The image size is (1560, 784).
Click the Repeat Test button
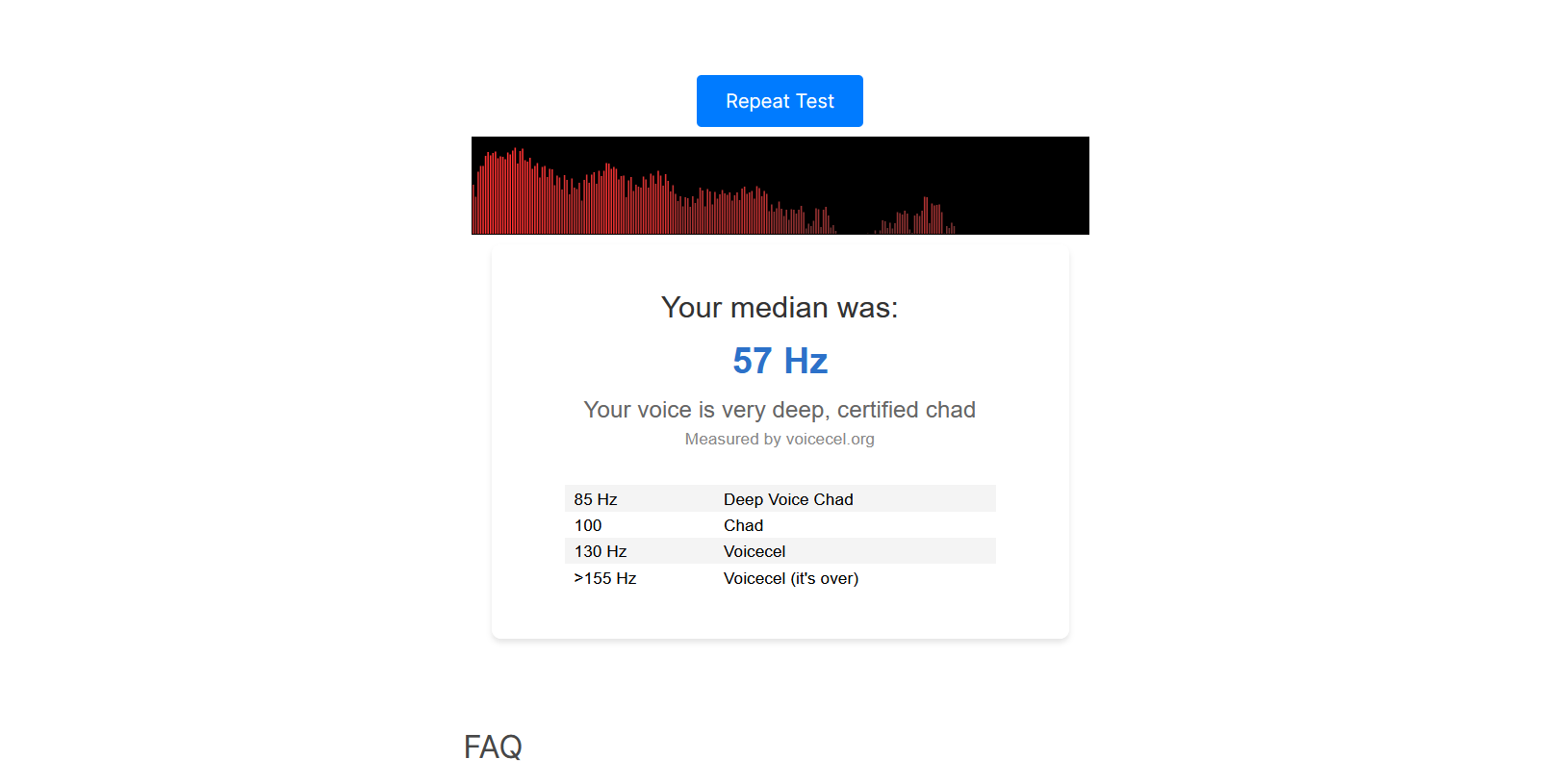point(780,101)
